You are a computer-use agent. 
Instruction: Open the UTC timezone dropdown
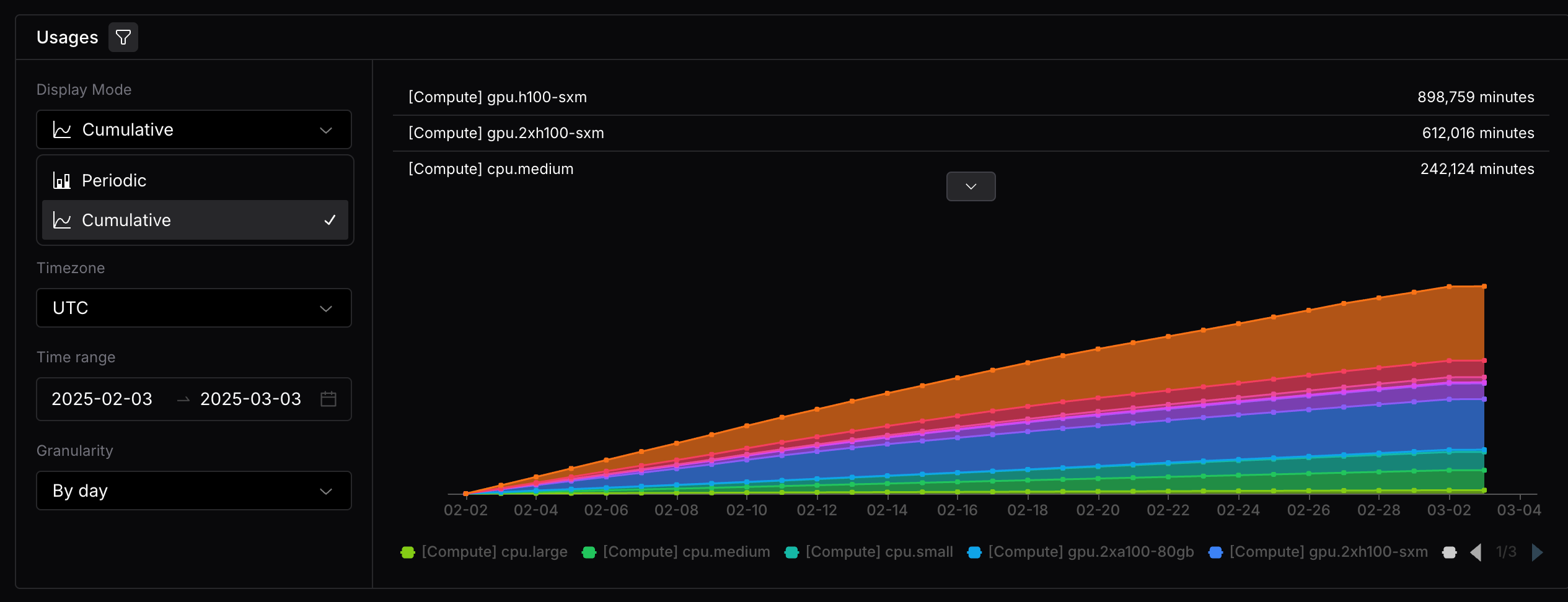194,308
